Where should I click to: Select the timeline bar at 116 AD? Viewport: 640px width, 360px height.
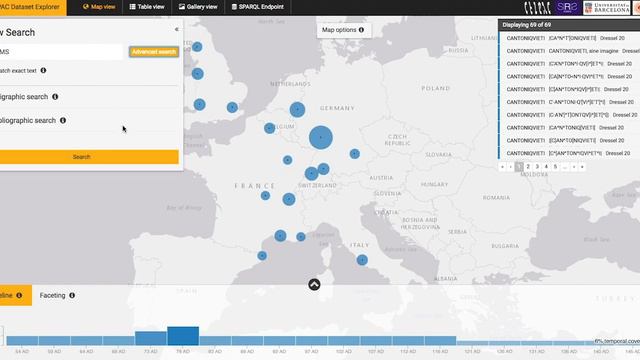[x=440, y=341]
